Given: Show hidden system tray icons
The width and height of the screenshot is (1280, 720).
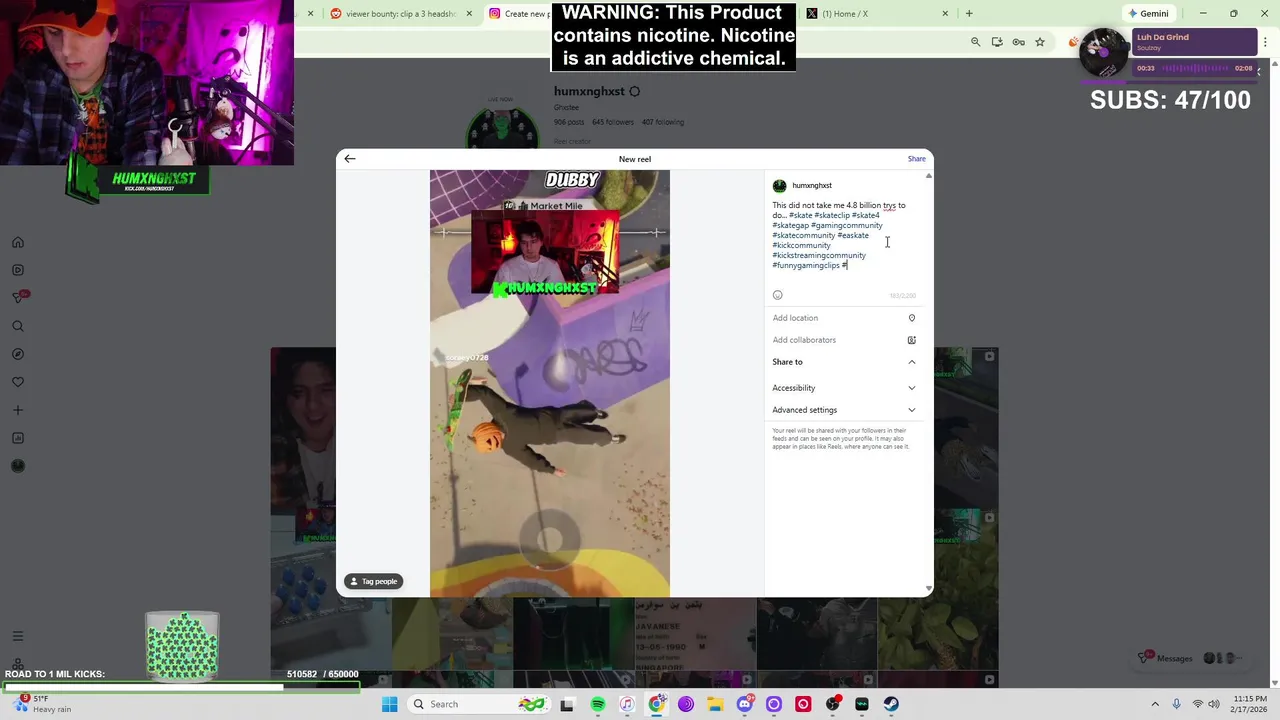Looking at the screenshot, I should pyautogui.click(x=1155, y=704).
